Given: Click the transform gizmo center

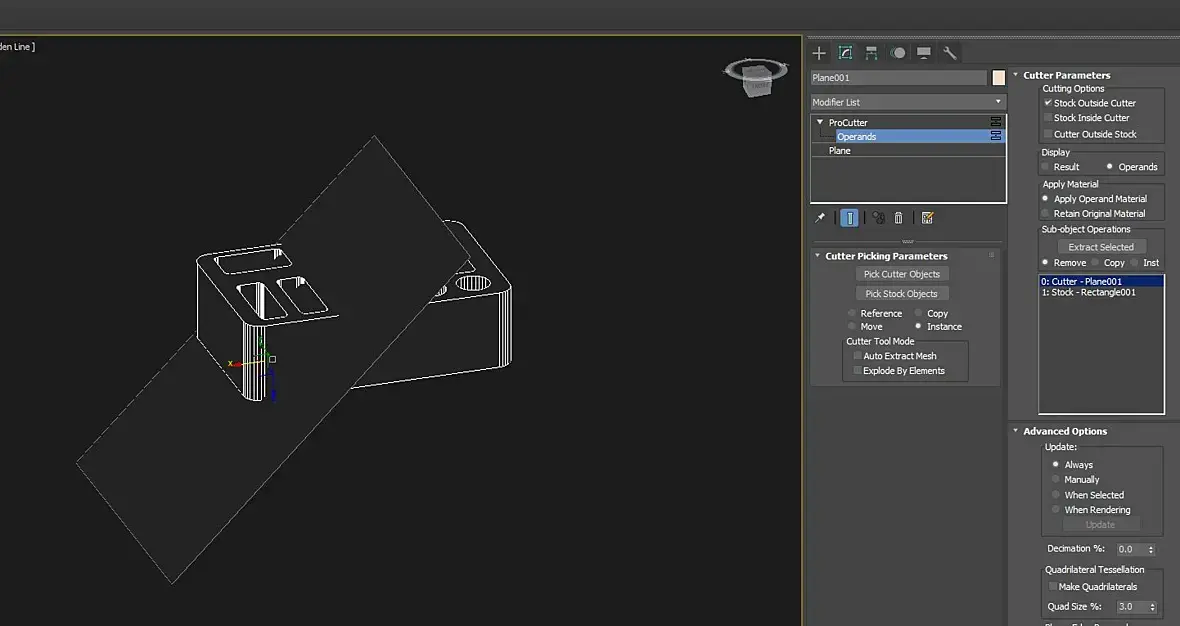Looking at the screenshot, I should tap(272, 360).
